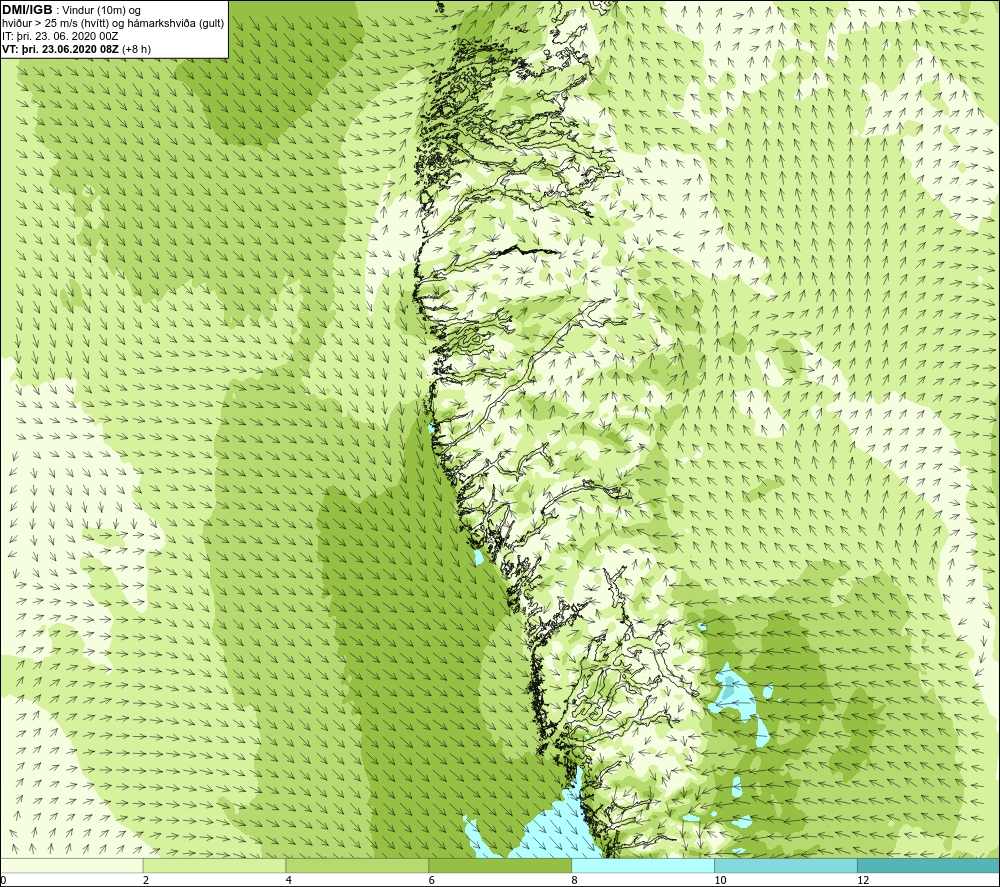Screen dimensions: 1000x887
Task: Click the 6–8 m/s dark green legend band
Action: (500, 866)
